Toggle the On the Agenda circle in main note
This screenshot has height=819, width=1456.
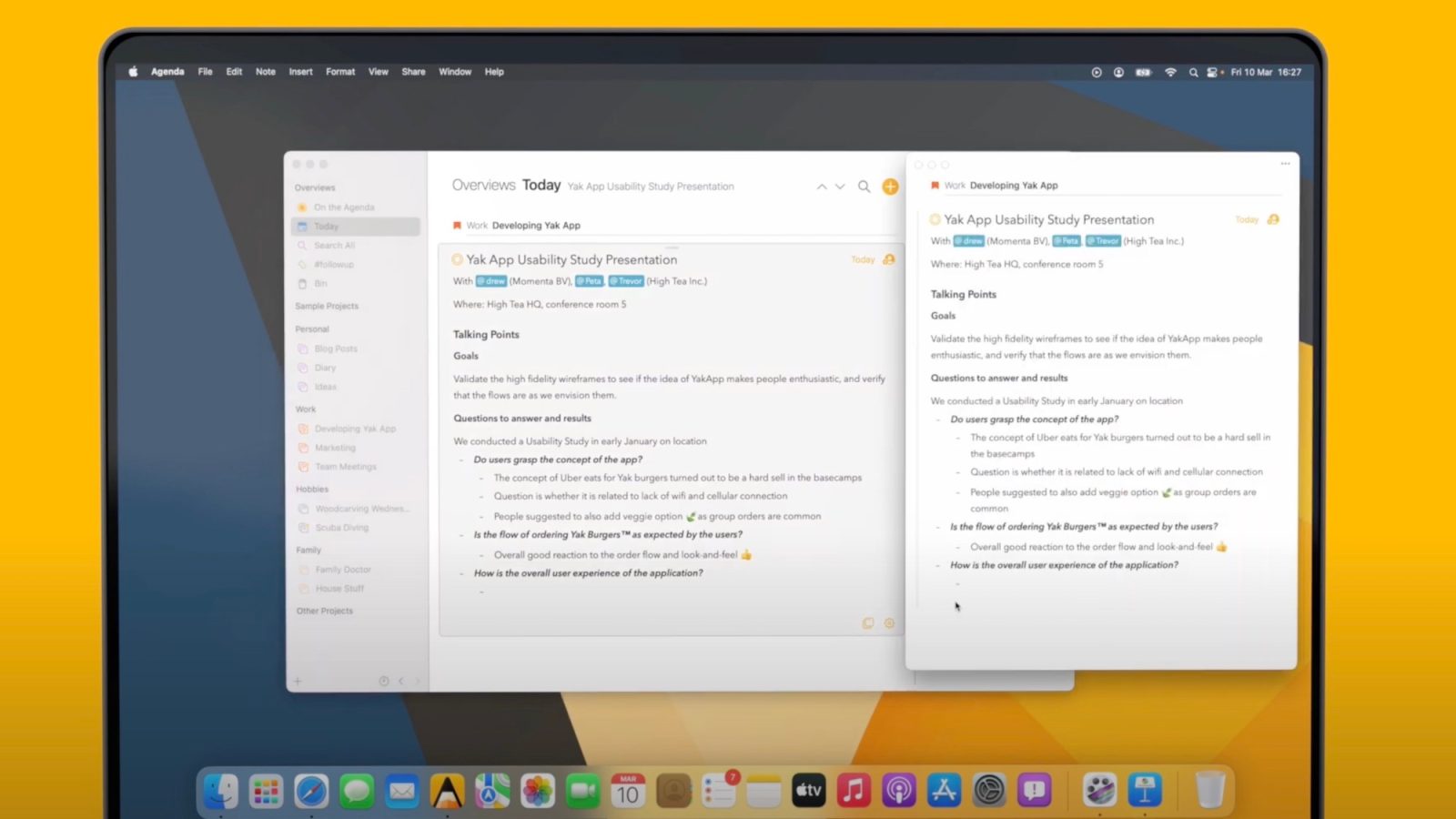(x=458, y=259)
